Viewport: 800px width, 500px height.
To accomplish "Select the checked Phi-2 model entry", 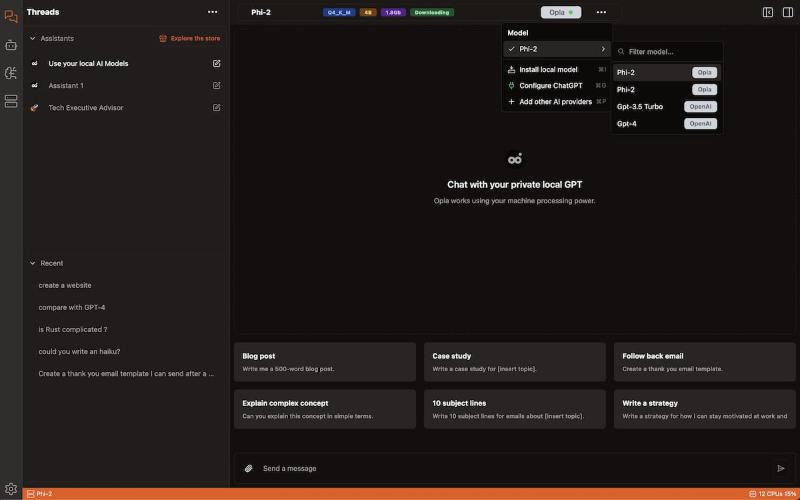I will click(x=556, y=49).
